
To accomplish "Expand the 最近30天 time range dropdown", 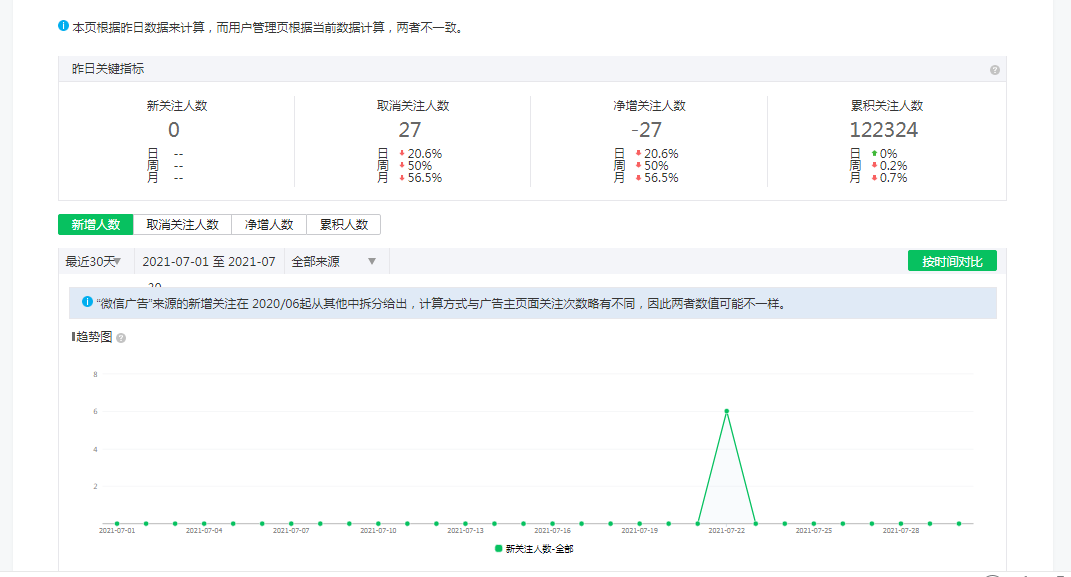I will [x=94, y=261].
